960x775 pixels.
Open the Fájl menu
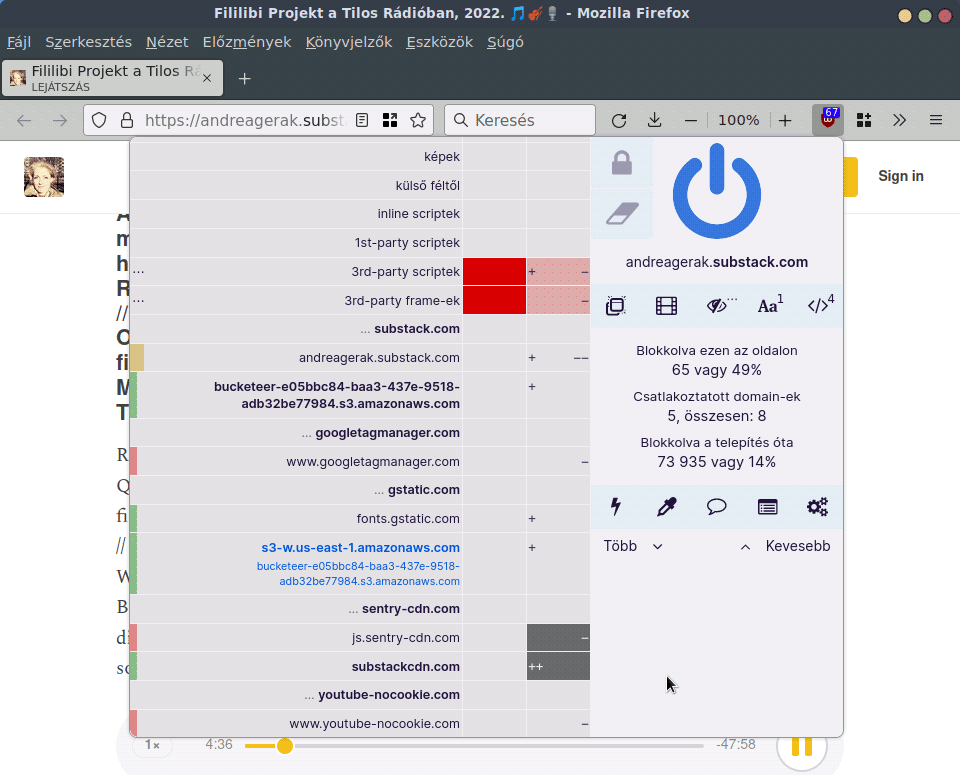(19, 42)
